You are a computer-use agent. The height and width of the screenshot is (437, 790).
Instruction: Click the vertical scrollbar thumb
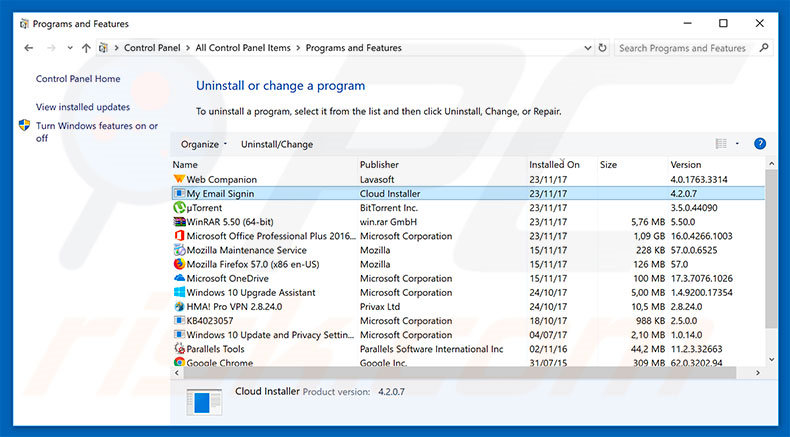coord(771,248)
